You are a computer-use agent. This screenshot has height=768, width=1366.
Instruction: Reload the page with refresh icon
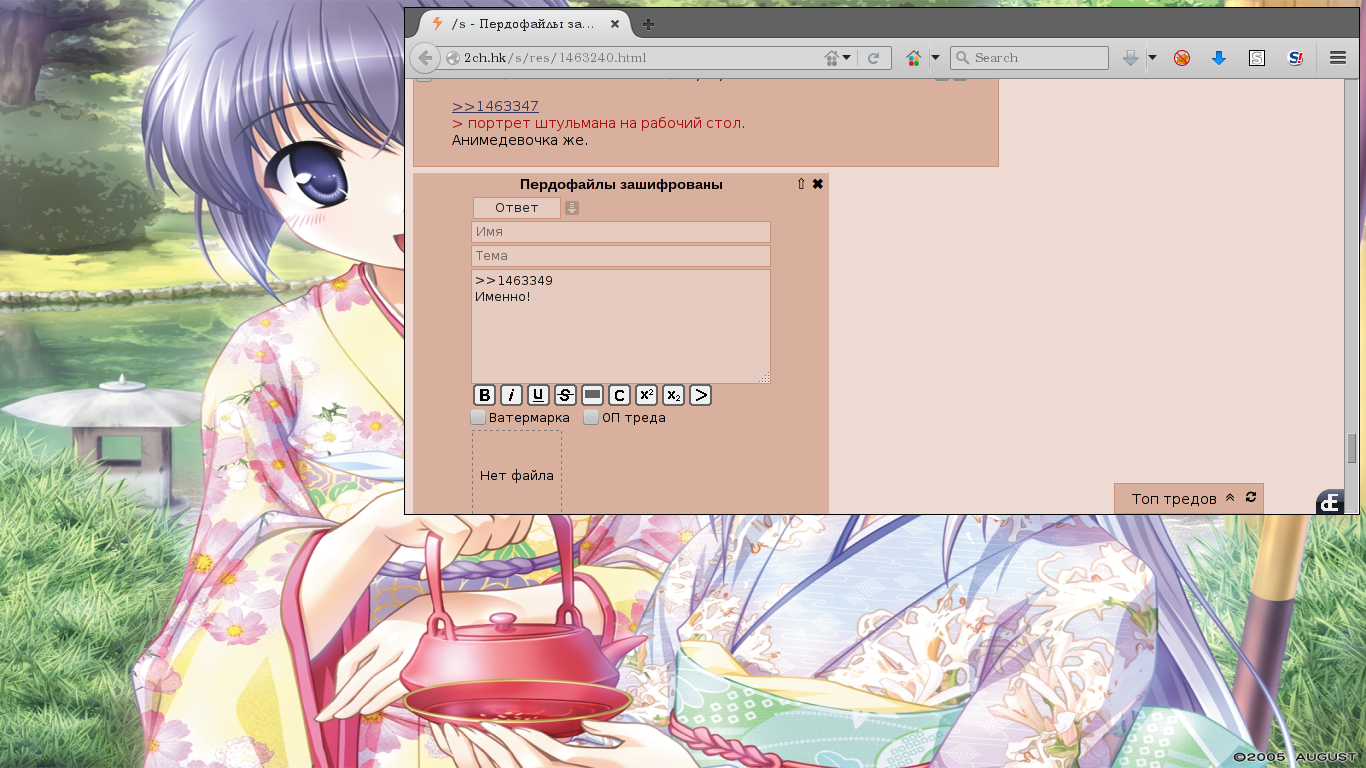873,58
